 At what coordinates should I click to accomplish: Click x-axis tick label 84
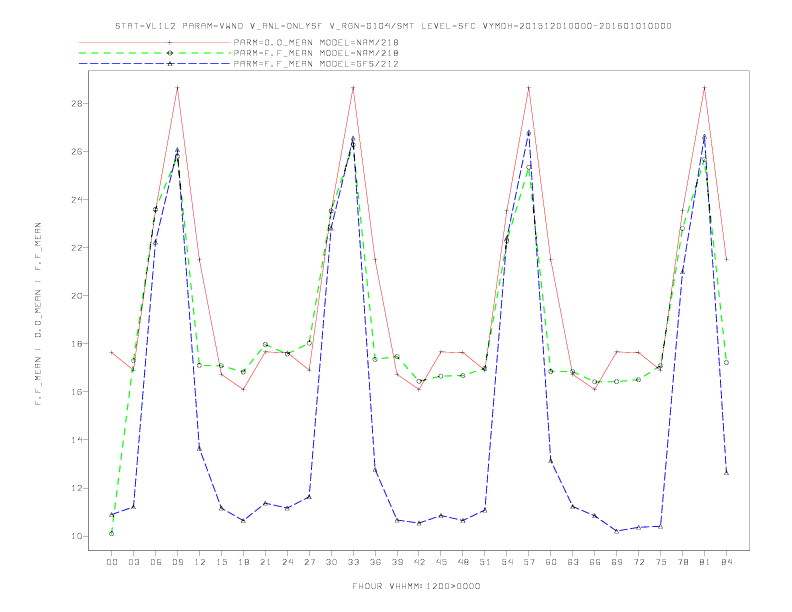coord(726,562)
